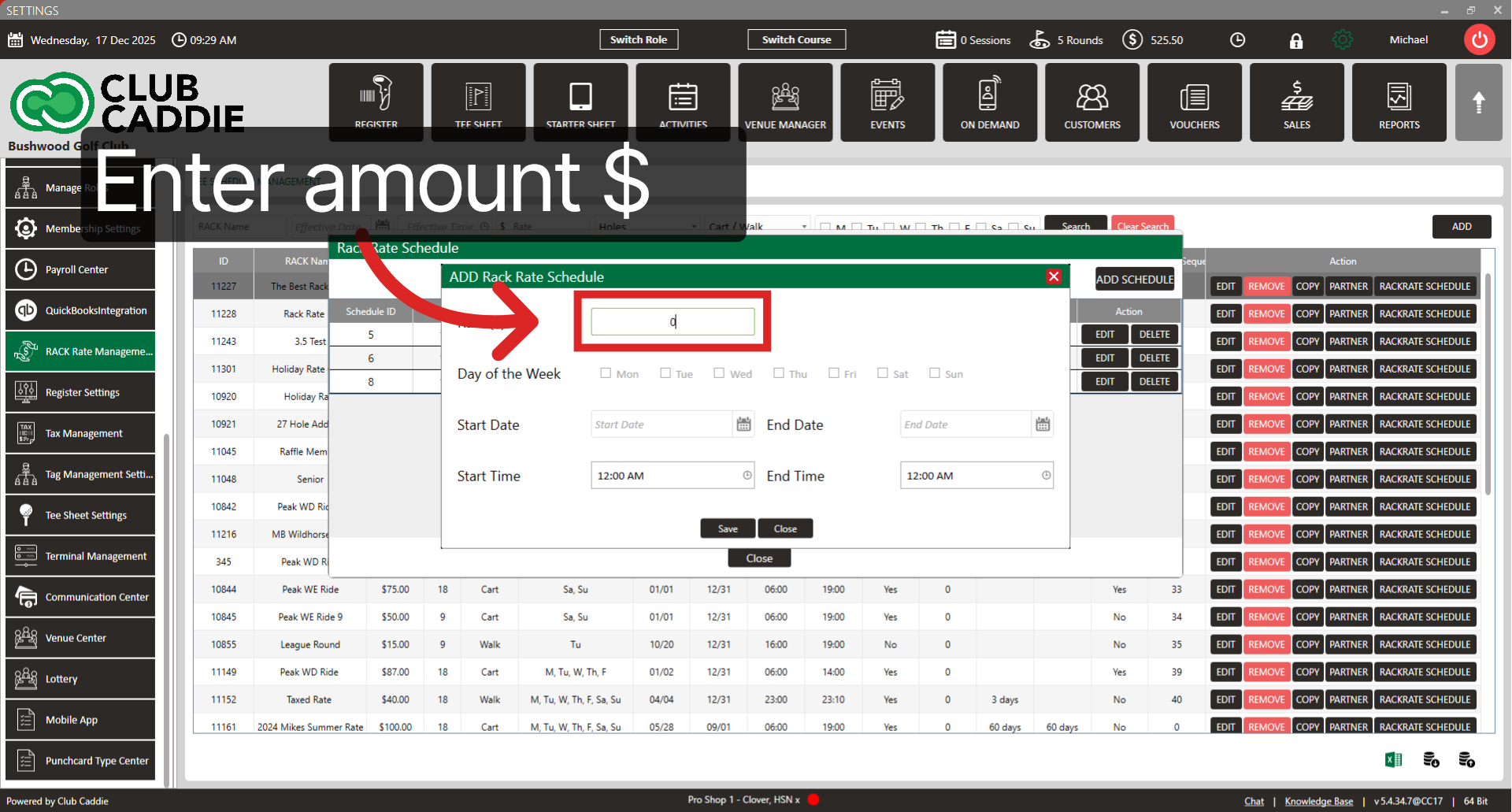Click the green settings gear icon
The image size is (1512, 812).
1343,39
